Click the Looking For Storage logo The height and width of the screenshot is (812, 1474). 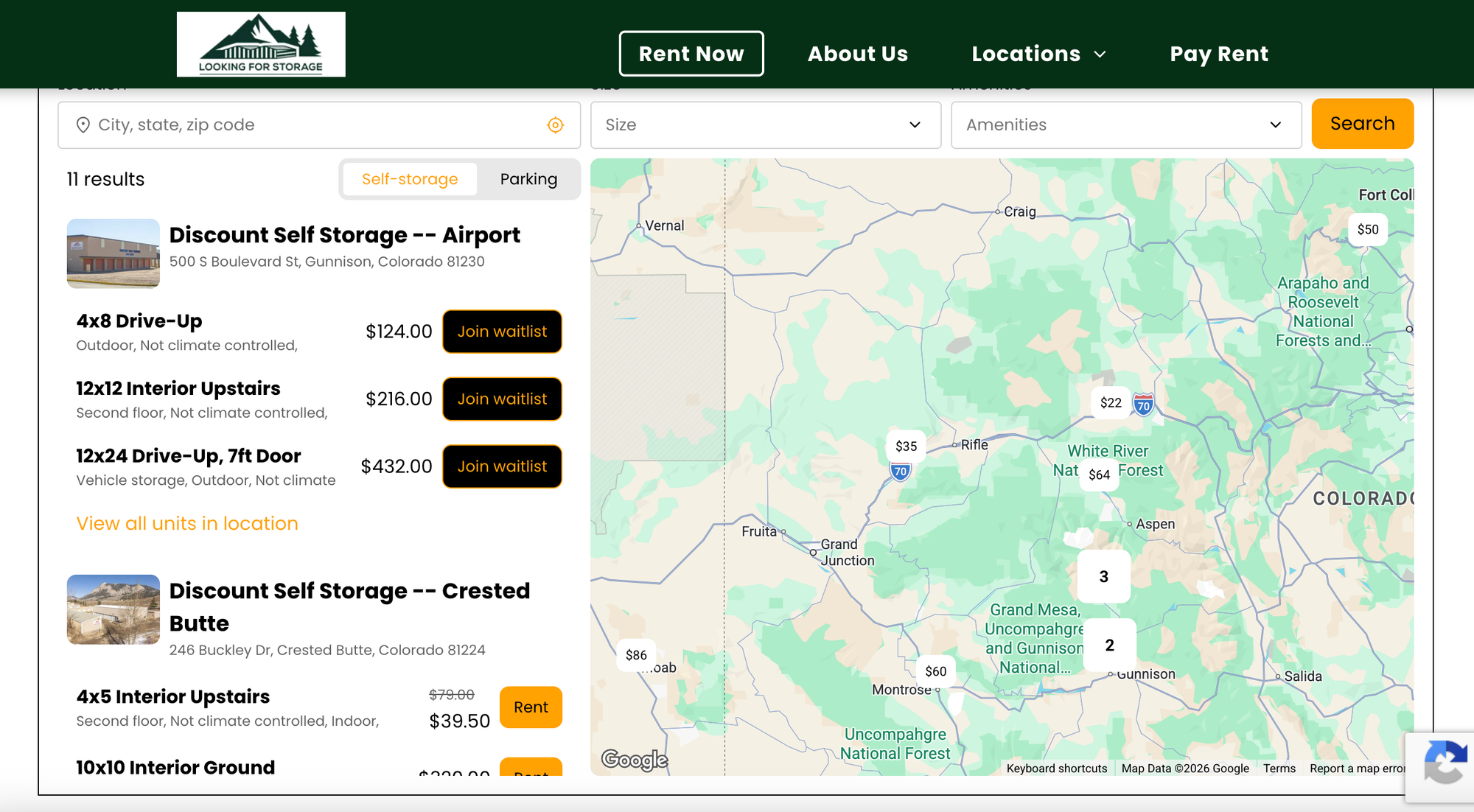(x=261, y=44)
